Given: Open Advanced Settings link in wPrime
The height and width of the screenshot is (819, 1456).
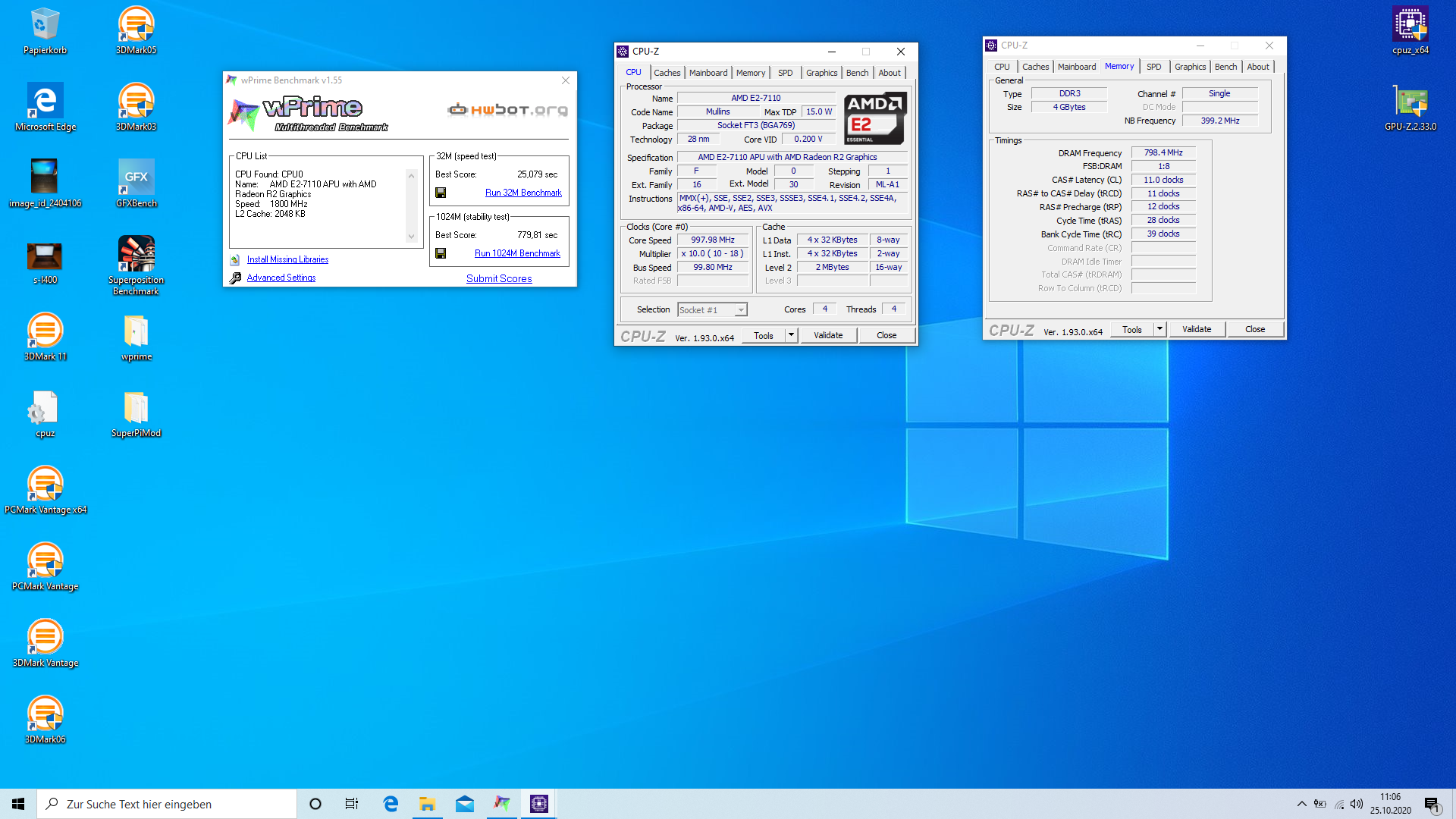Looking at the screenshot, I should click(281, 278).
